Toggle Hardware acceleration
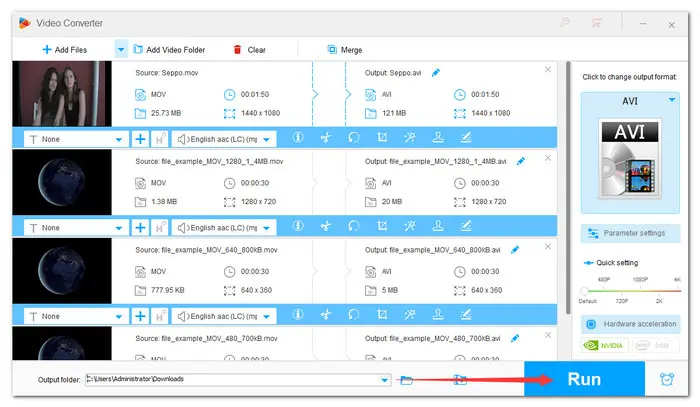The image size is (700, 407). click(x=630, y=324)
